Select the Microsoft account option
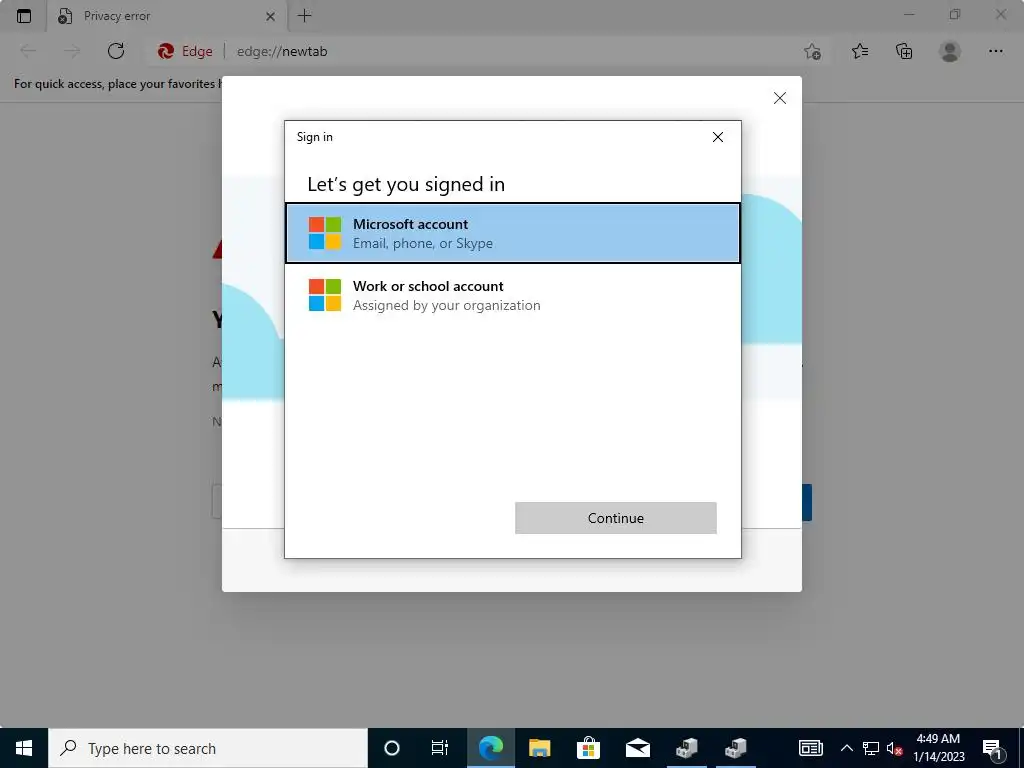Image resolution: width=1024 pixels, height=768 pixels. pyautogui.click(x=513, y=233)
